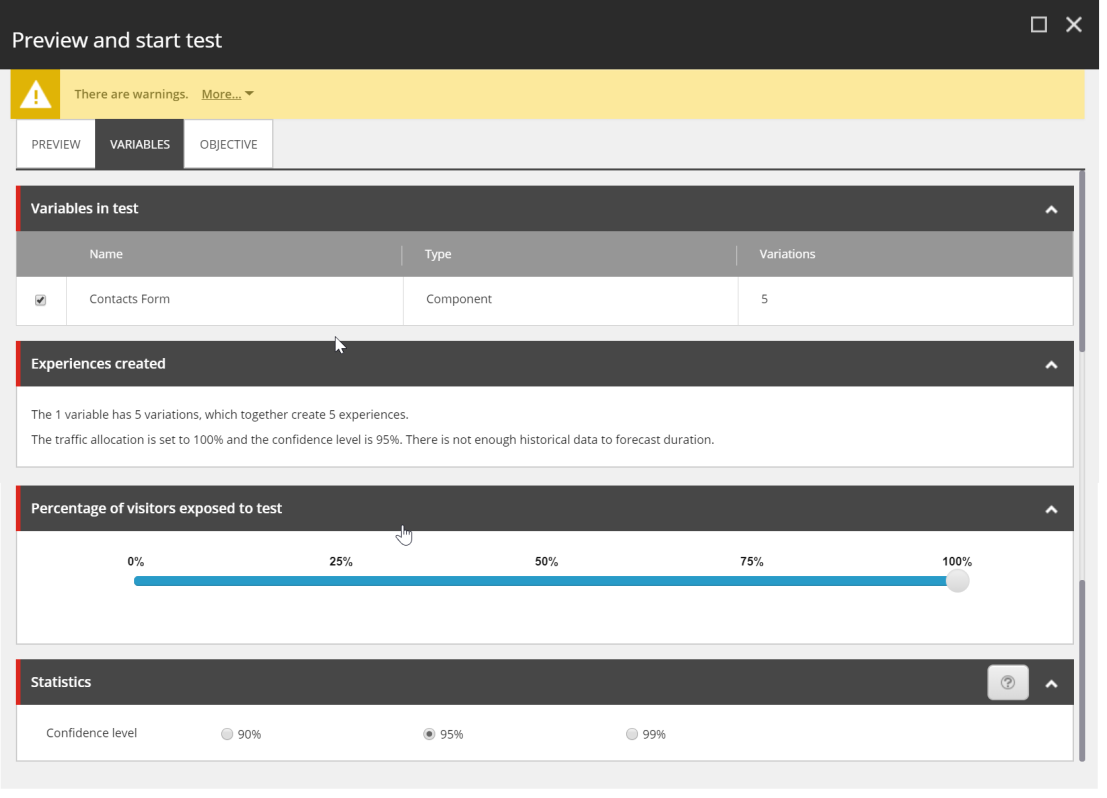This screenshot has height=798, width=1107.
Task: Switch to the PREVIEW tab
Action: tap(56, 144)
